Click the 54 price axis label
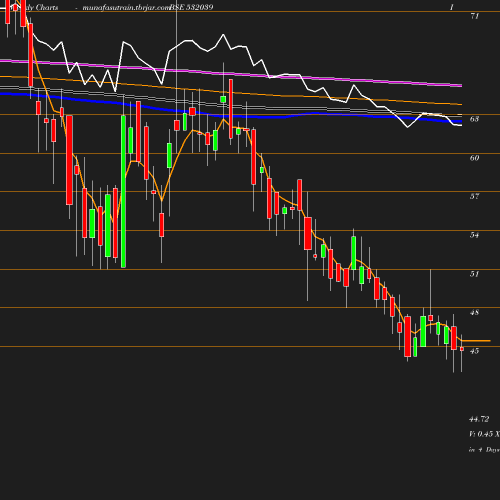The image size is (500, 500). point(474,235)
